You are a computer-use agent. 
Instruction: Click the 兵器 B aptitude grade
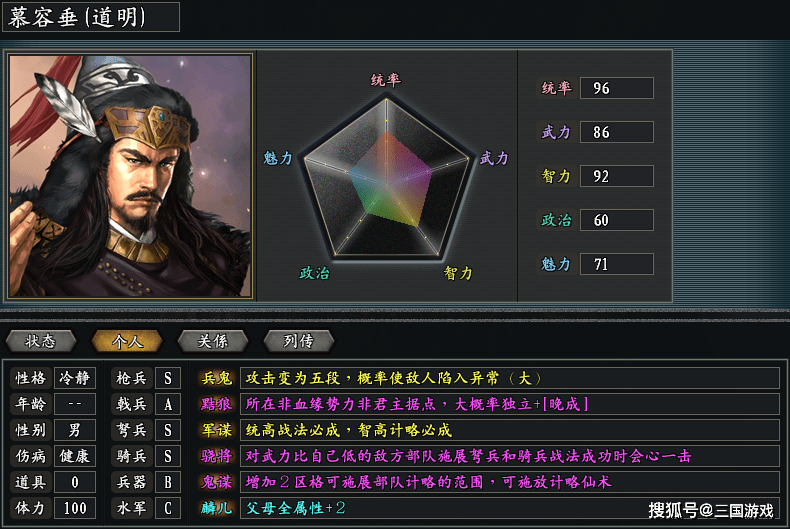168,482
